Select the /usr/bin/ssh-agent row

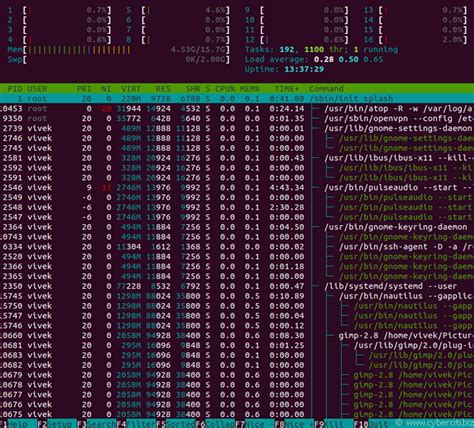[x=237, y=247]
